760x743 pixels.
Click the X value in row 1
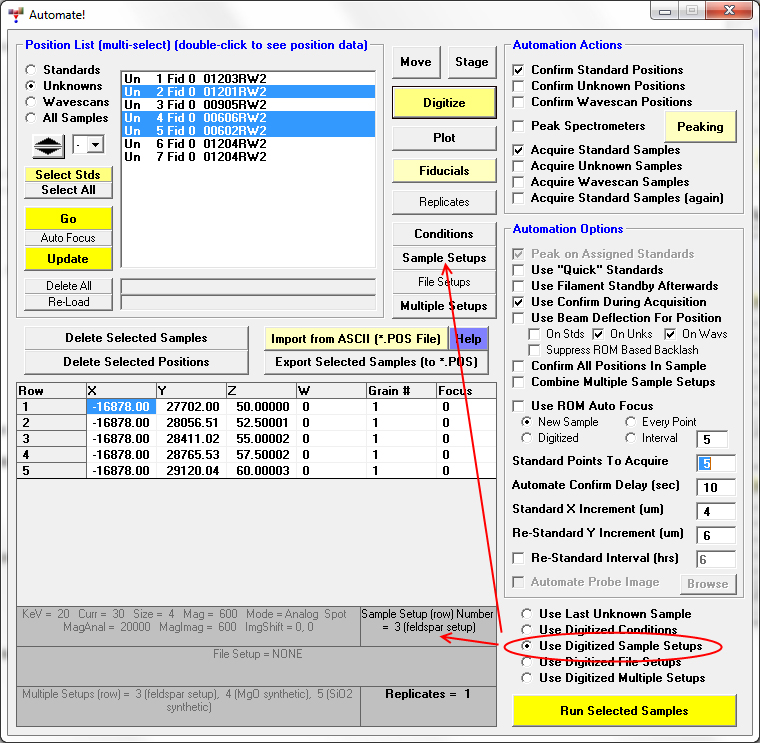coord(120,407)
